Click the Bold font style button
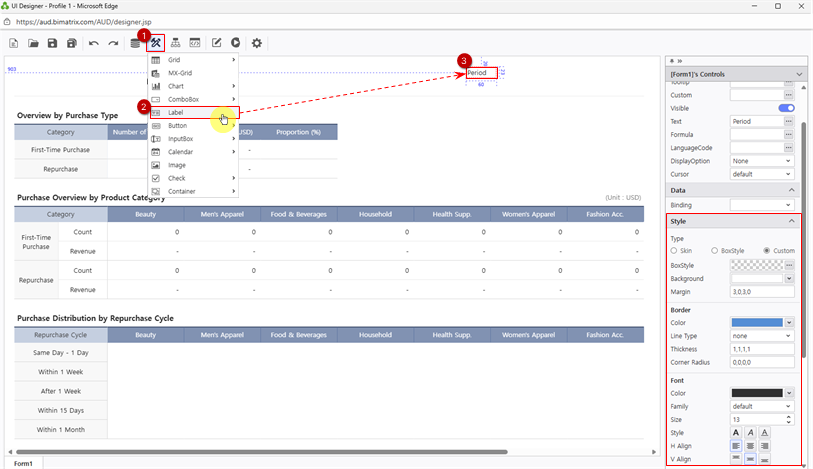The height and width of the screenshot is (469, 813). (x=737, y=432)
